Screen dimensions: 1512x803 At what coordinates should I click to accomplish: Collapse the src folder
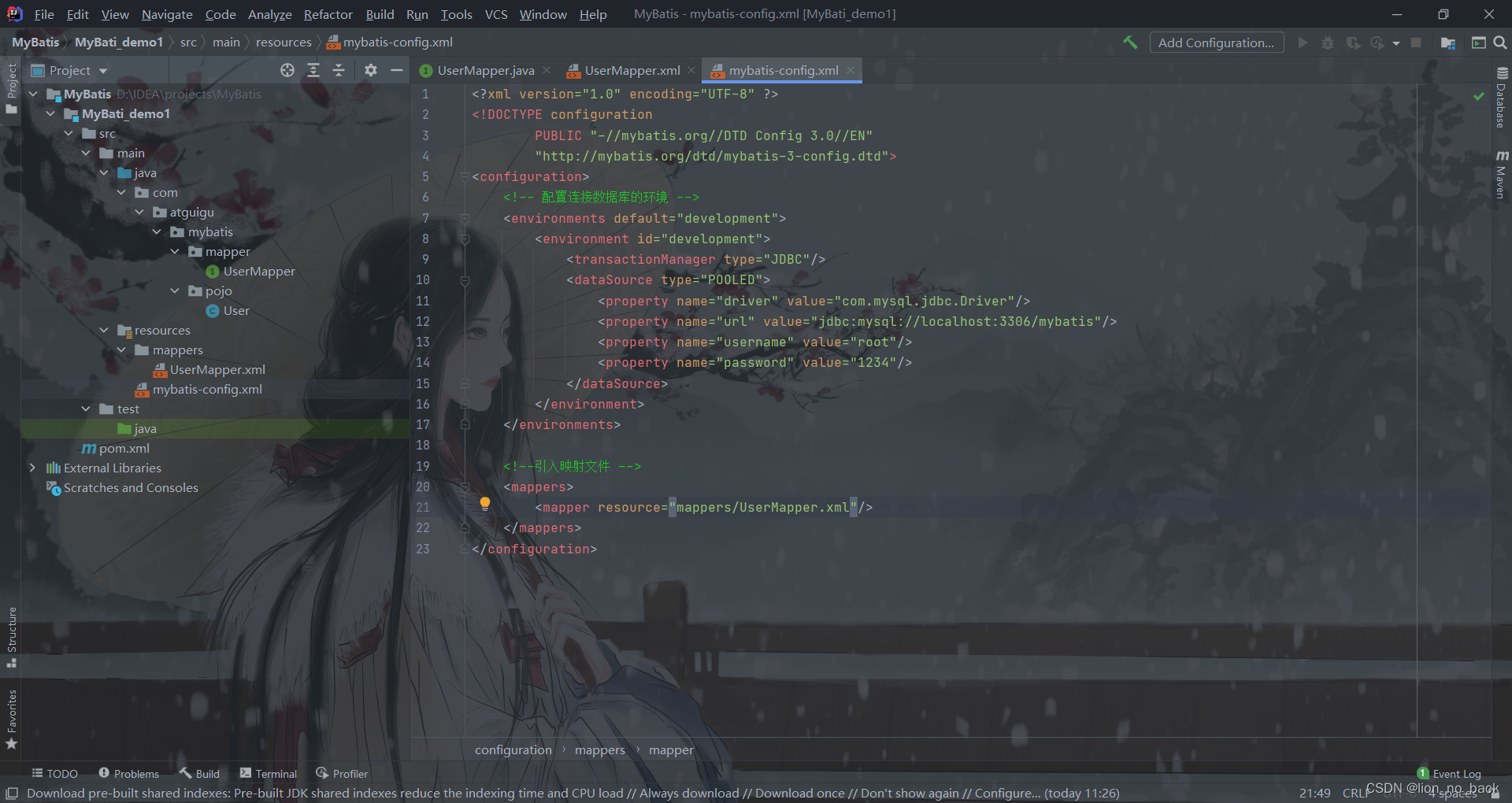(x=69, y=133)
